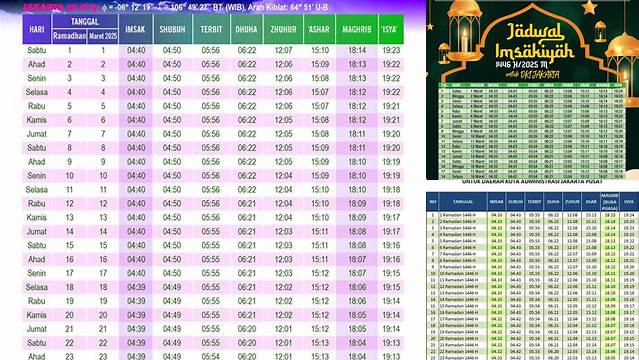639x360 pixels.
Task: Click the TERBIT column header
Action: 211,29
